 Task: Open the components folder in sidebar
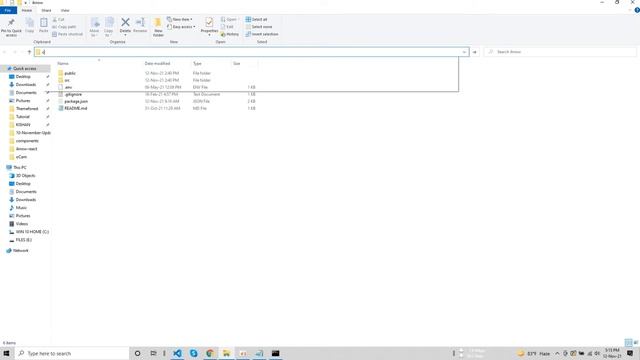click(27, 141)
